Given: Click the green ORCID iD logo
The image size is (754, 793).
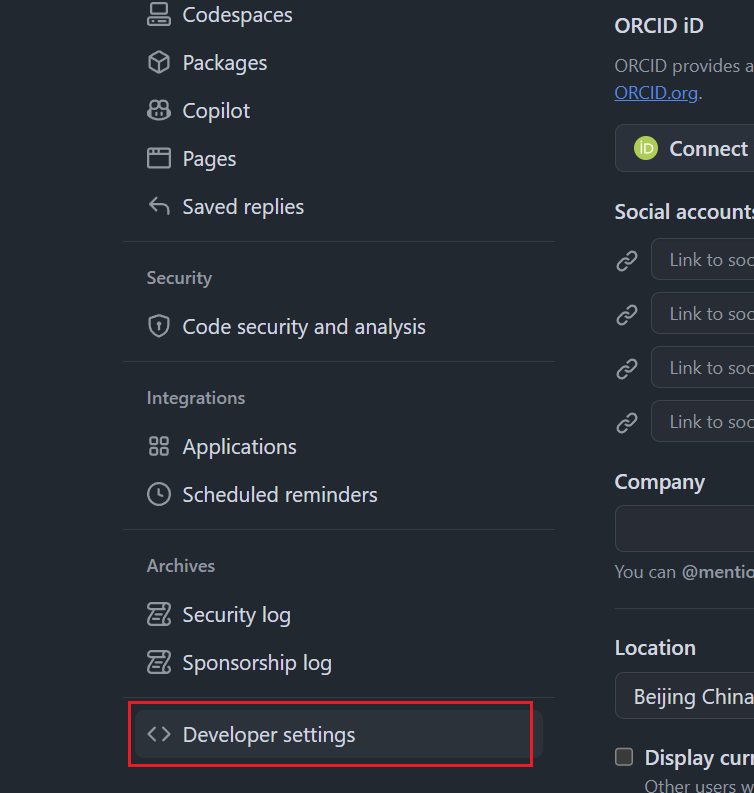Looking at the screenshot, I should pyautogui.click(x=646, y=148).
